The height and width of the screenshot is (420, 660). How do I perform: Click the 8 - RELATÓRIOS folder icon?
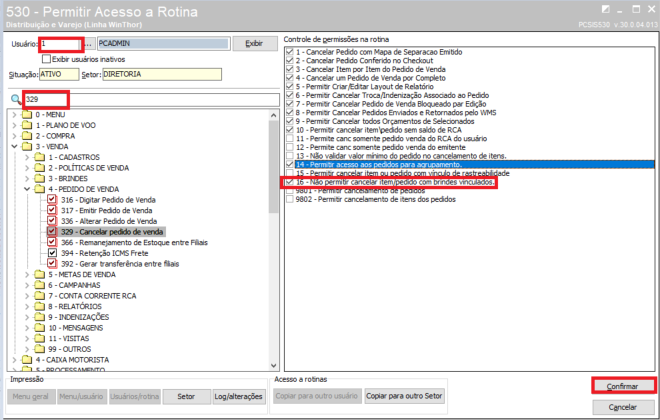[40, 306]
